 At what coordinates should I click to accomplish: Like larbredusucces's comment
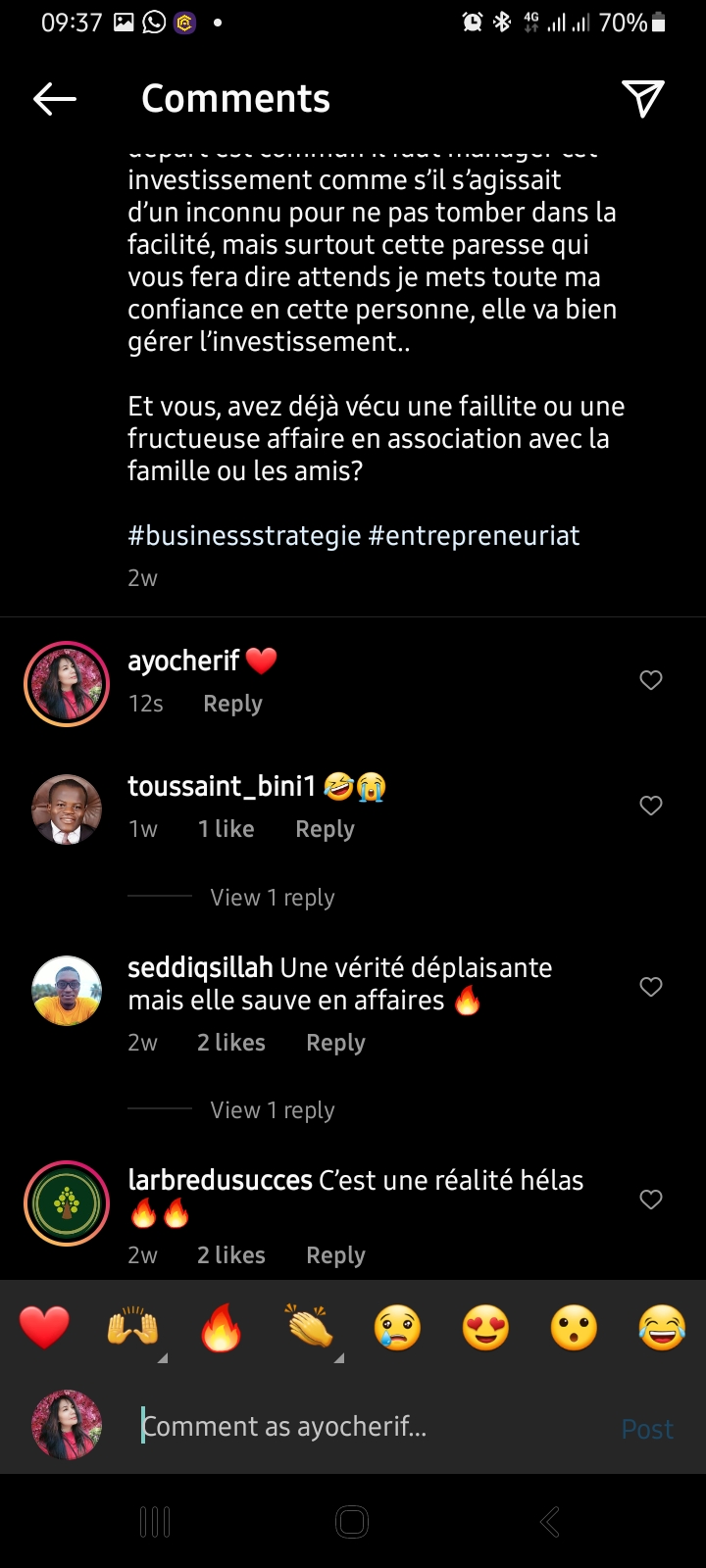point(651,1200)
